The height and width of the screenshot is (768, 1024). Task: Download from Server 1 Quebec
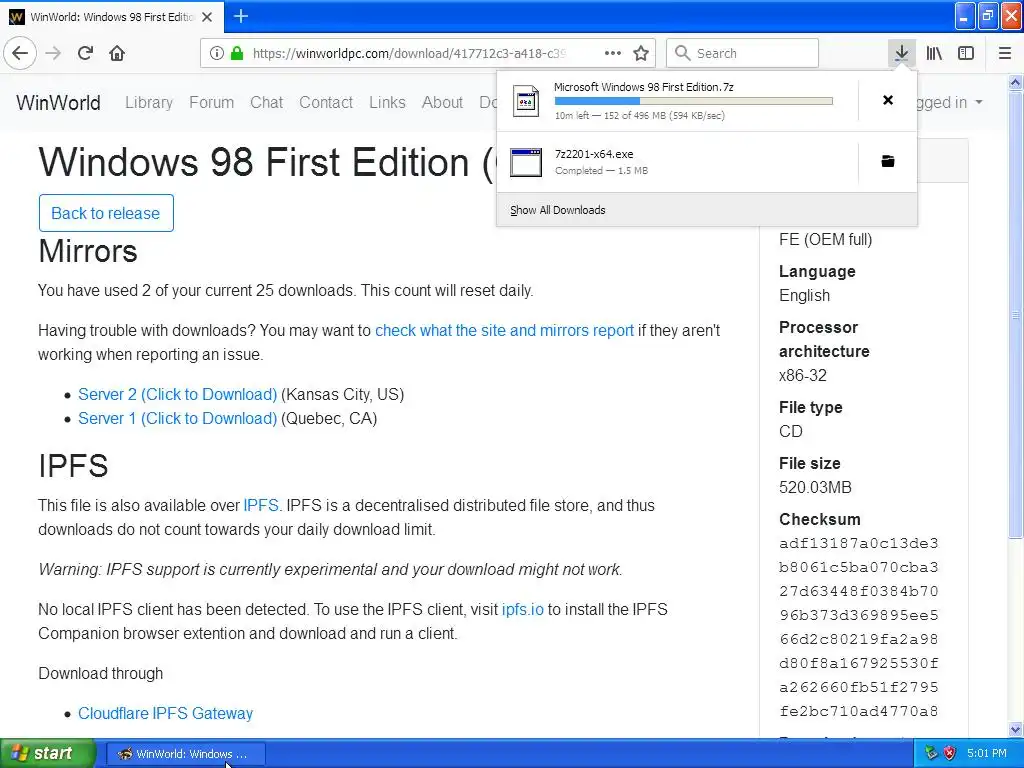pyautogui.click(x=178, y=419)
